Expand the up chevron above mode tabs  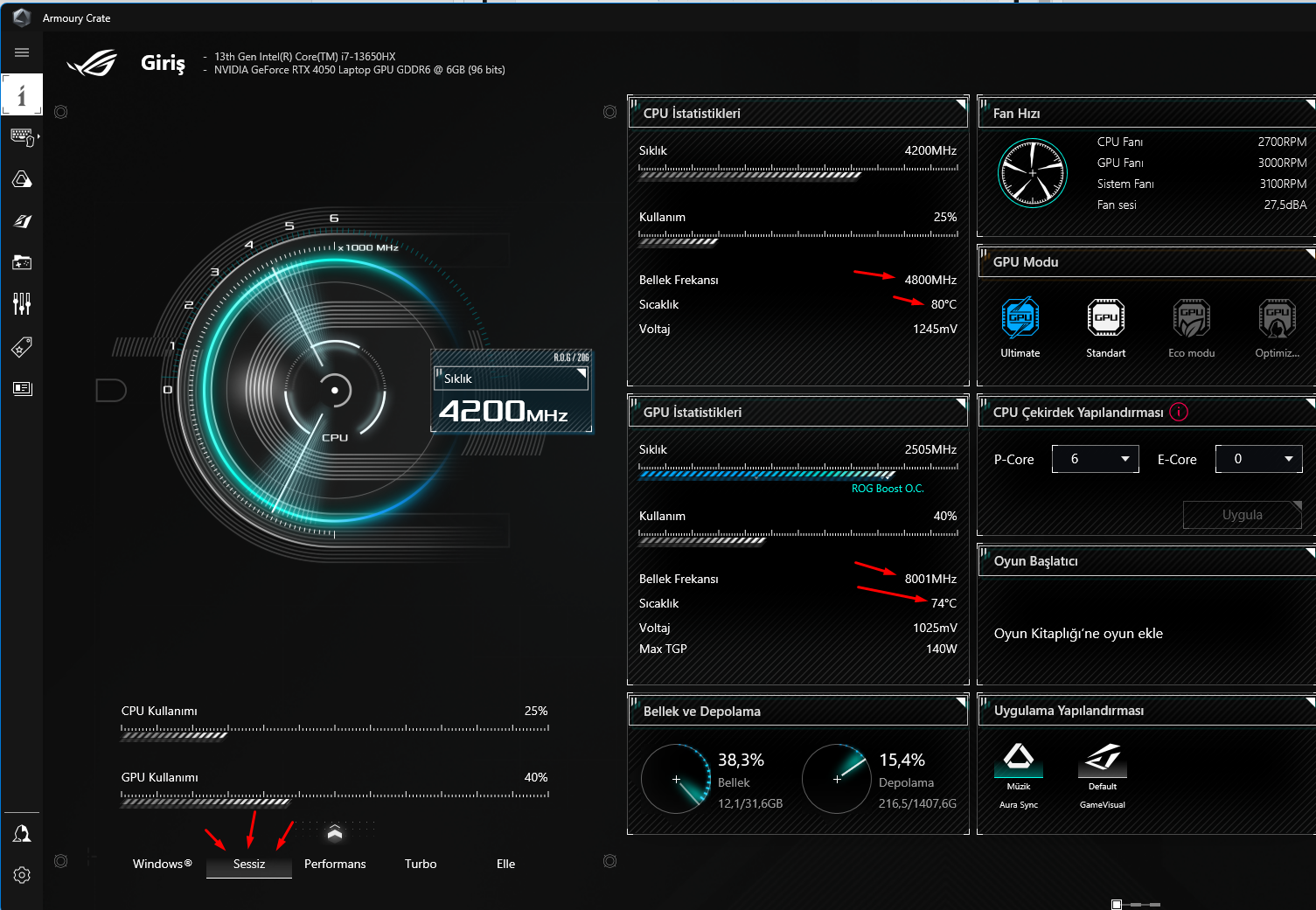[335, 833]
